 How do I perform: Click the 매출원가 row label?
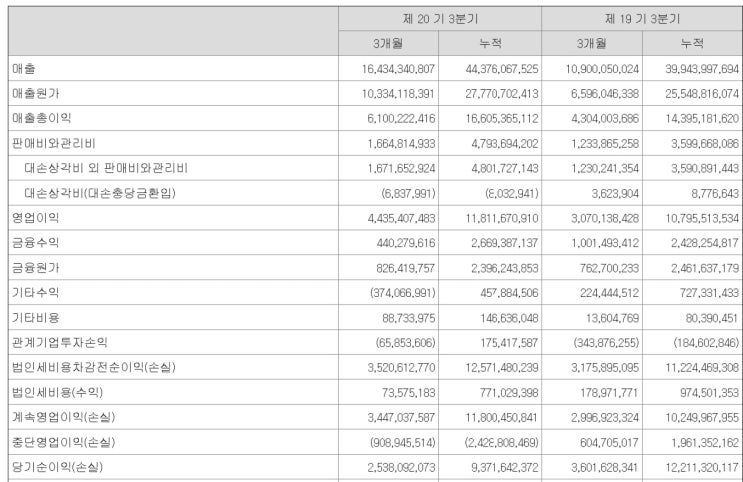pos(35,93)
